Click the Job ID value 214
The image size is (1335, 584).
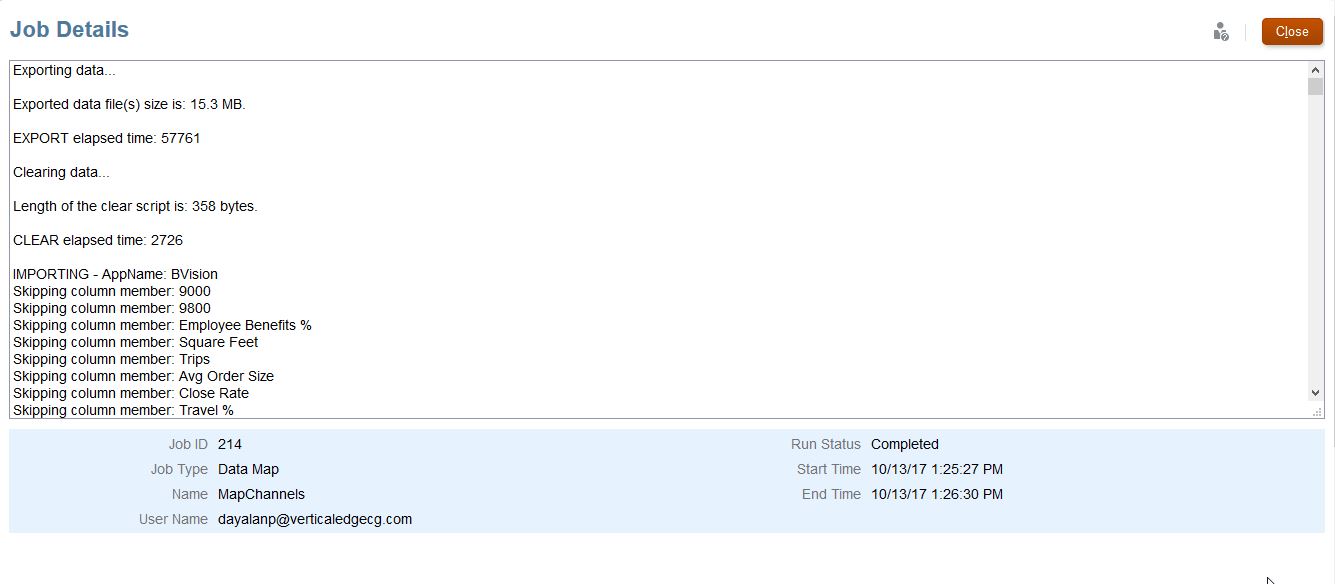pos(229,444)
